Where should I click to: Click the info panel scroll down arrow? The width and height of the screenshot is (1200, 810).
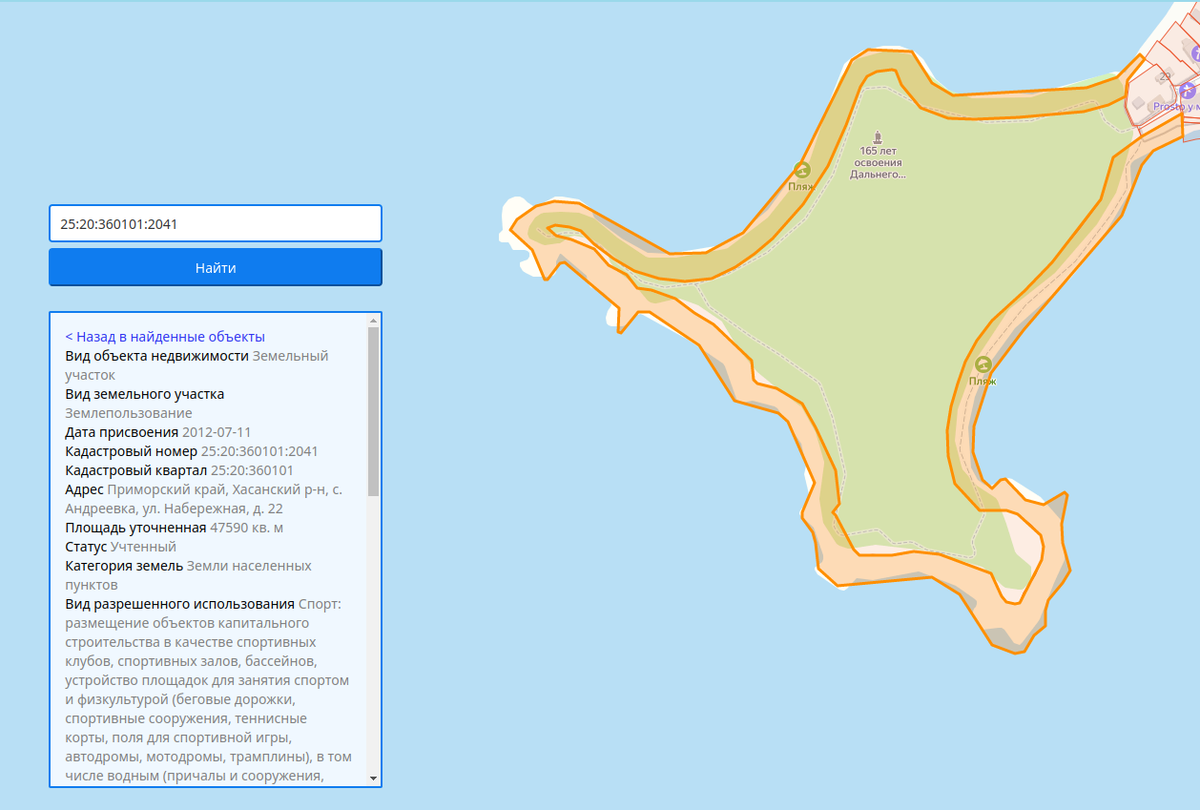374,778
